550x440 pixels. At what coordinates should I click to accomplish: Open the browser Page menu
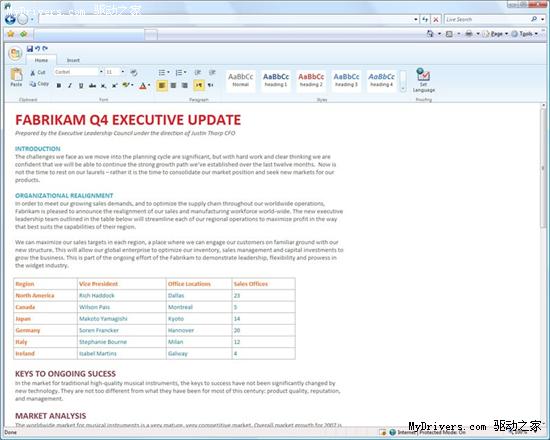click(496, 34)
